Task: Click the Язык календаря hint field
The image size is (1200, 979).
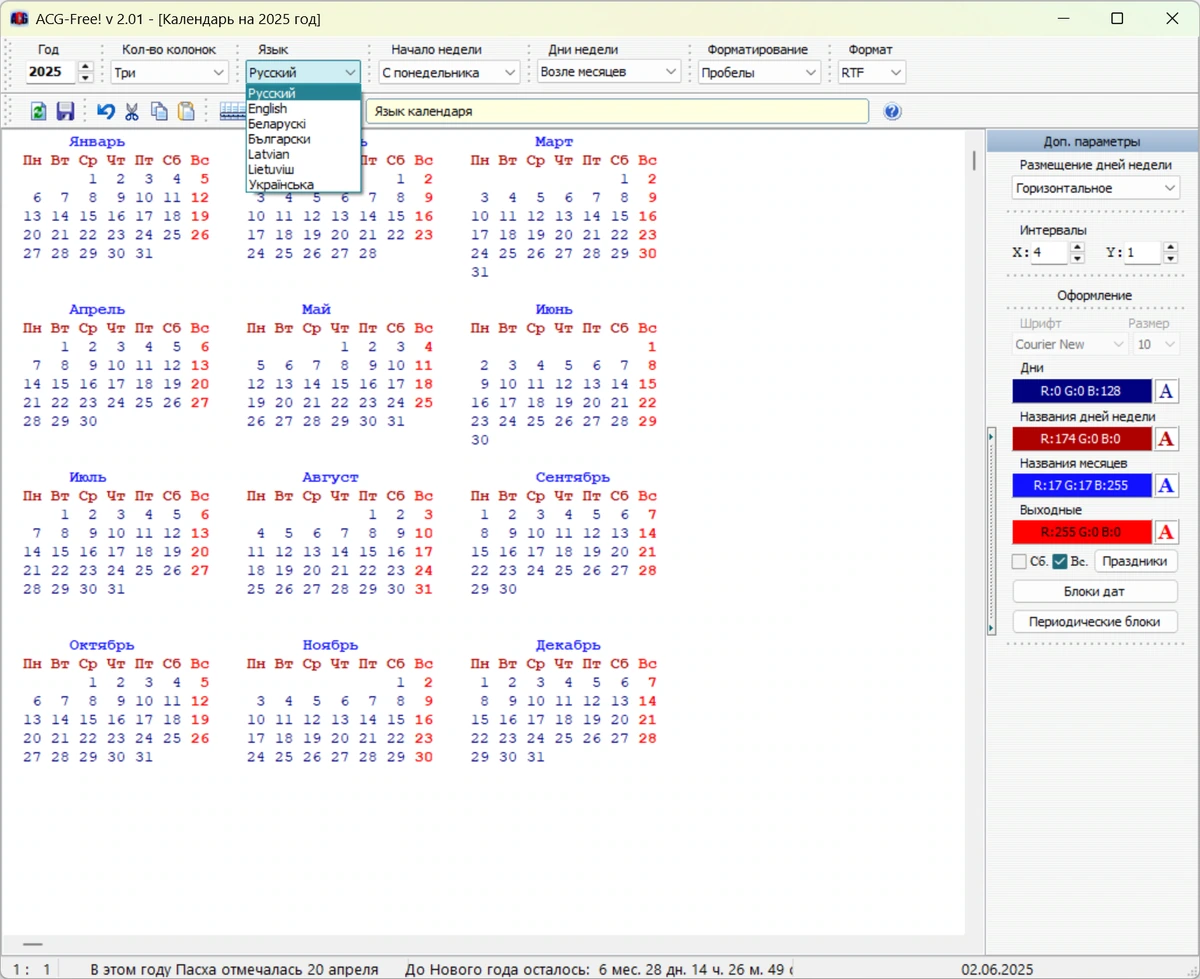Action: pos(617,112)
